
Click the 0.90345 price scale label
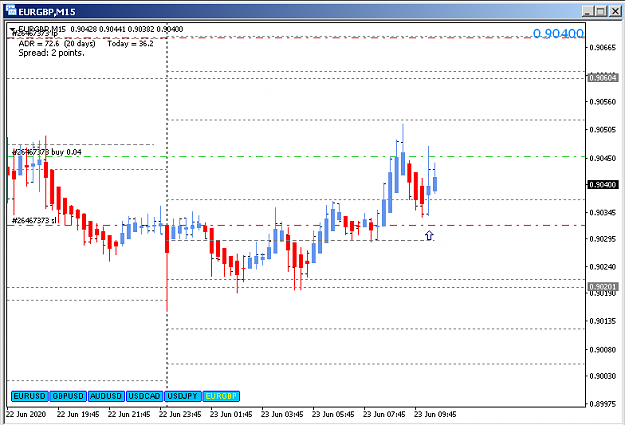click(603, 212)
